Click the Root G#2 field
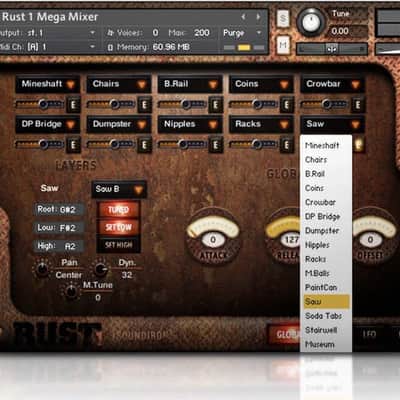 pos(58,210)
